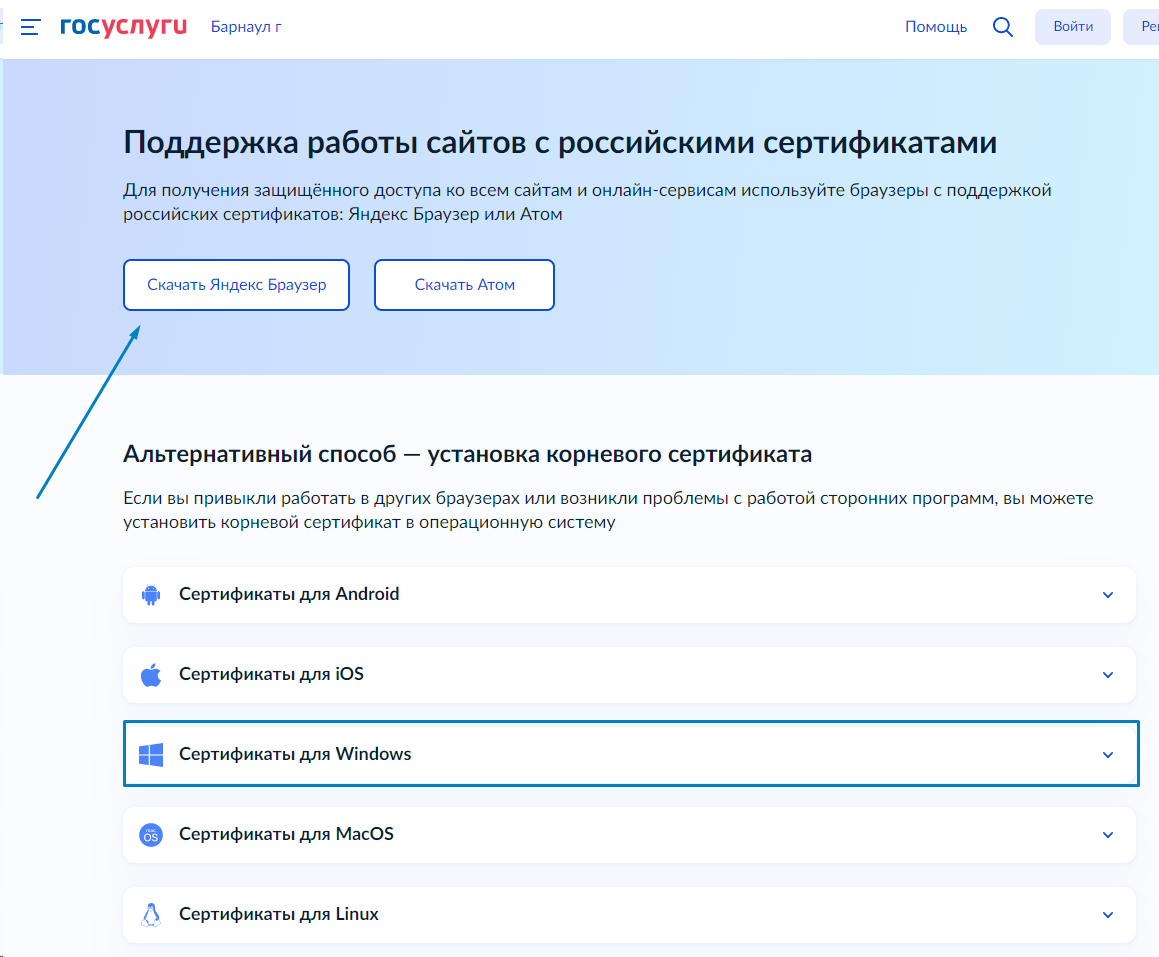Click the partially visible registration button
Screen dimensions: 1159x957
pos(1142,27)
